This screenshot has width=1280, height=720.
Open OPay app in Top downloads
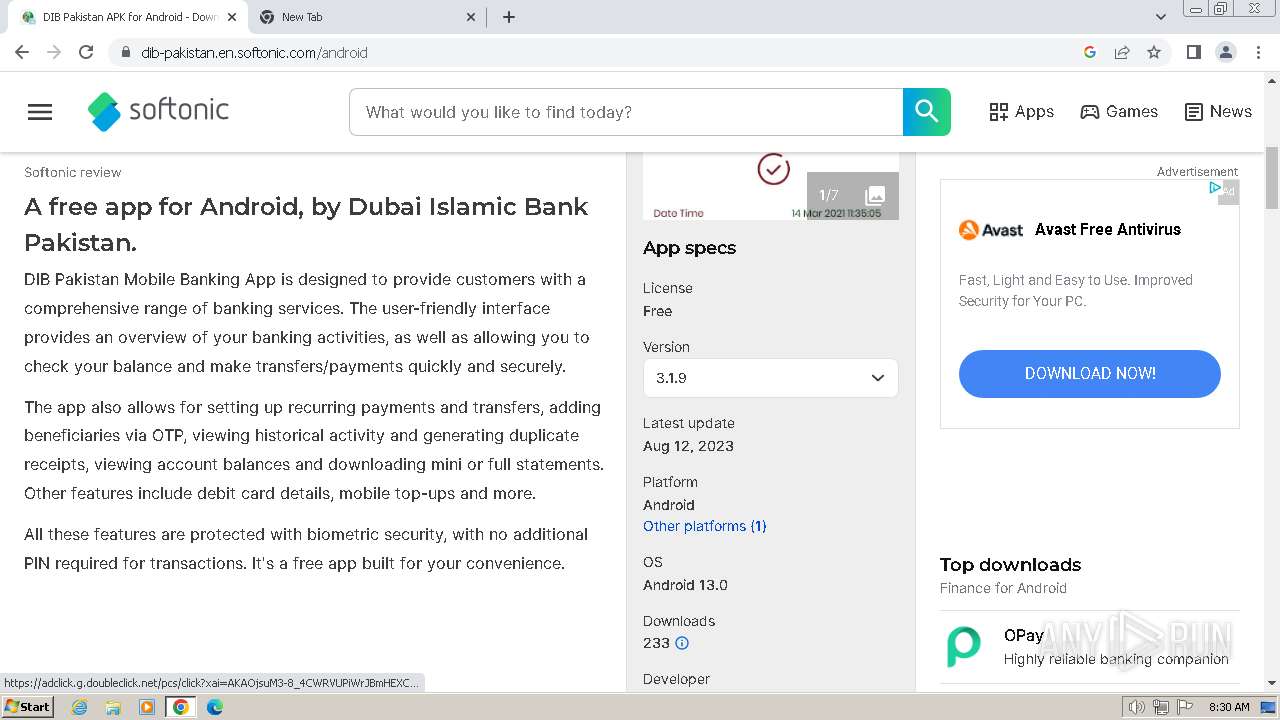coord(1089,647)
